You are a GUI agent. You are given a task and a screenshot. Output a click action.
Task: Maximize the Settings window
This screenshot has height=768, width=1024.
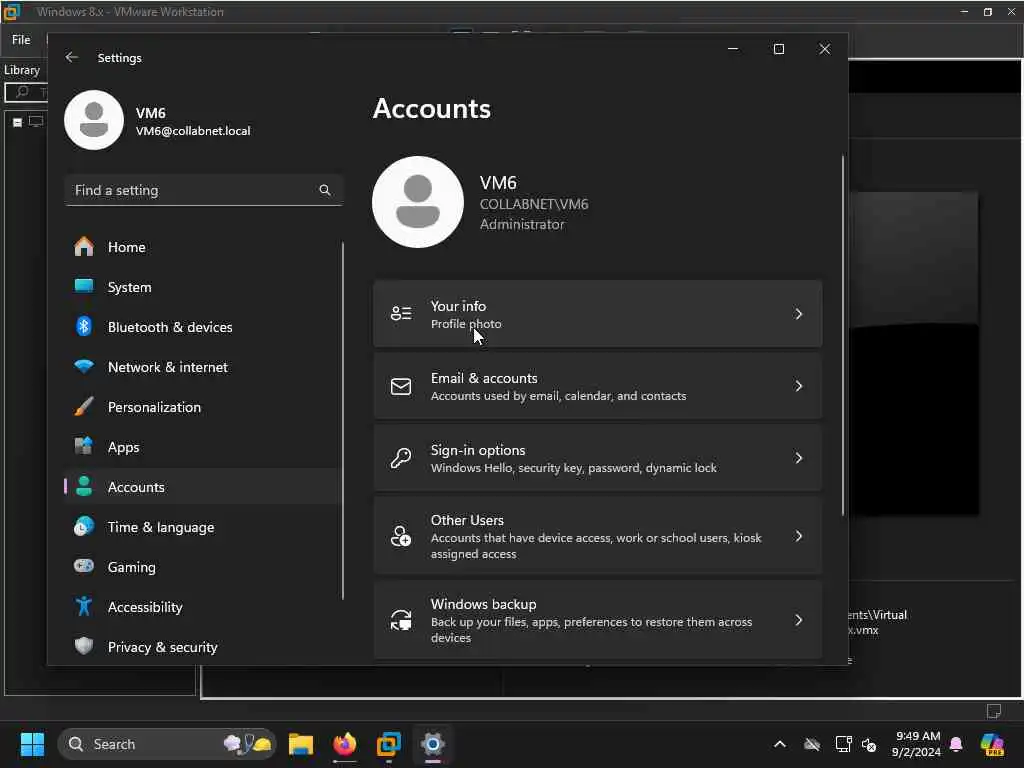(778, 49)
